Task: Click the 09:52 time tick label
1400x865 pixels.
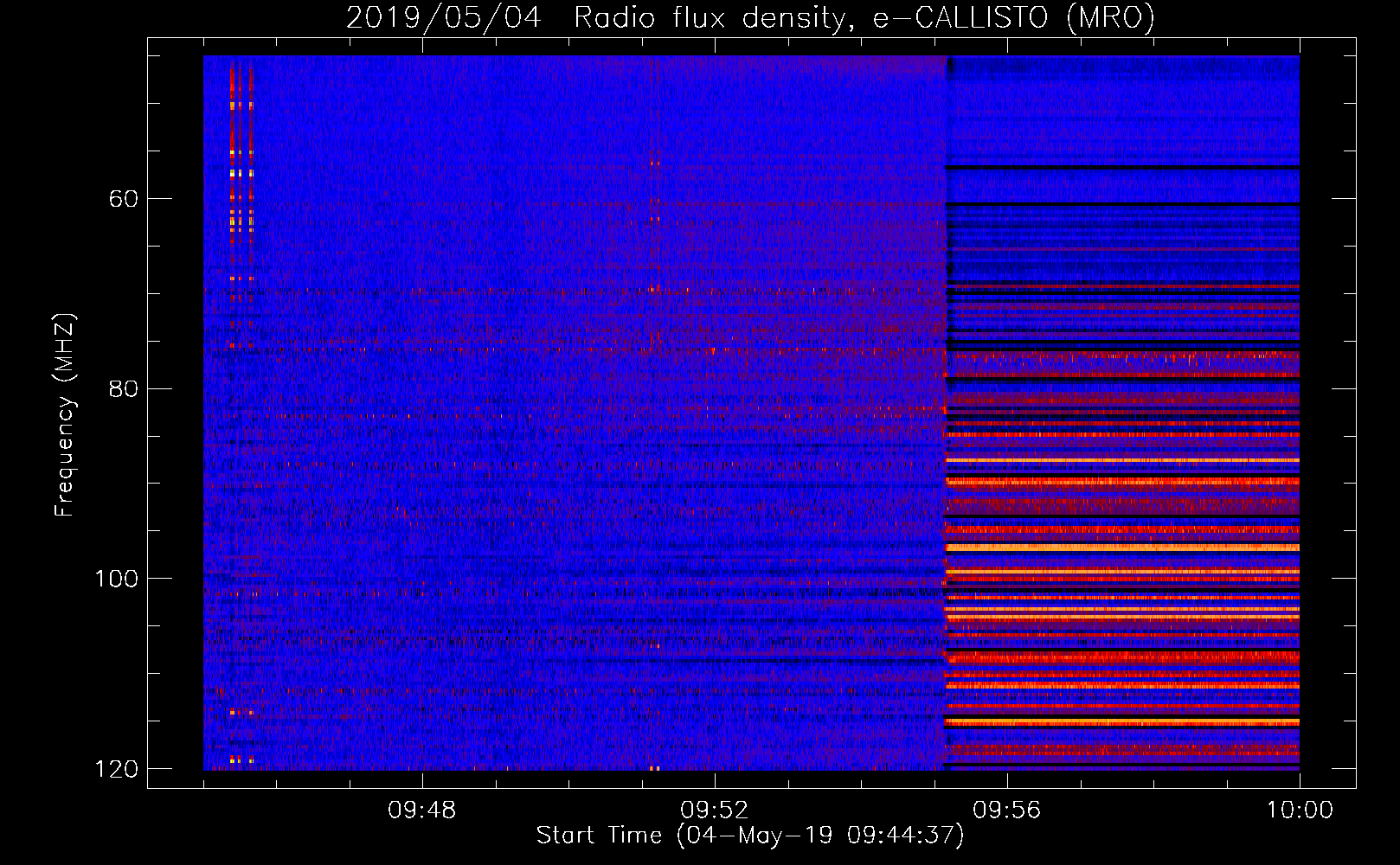Action: point(715,811)
